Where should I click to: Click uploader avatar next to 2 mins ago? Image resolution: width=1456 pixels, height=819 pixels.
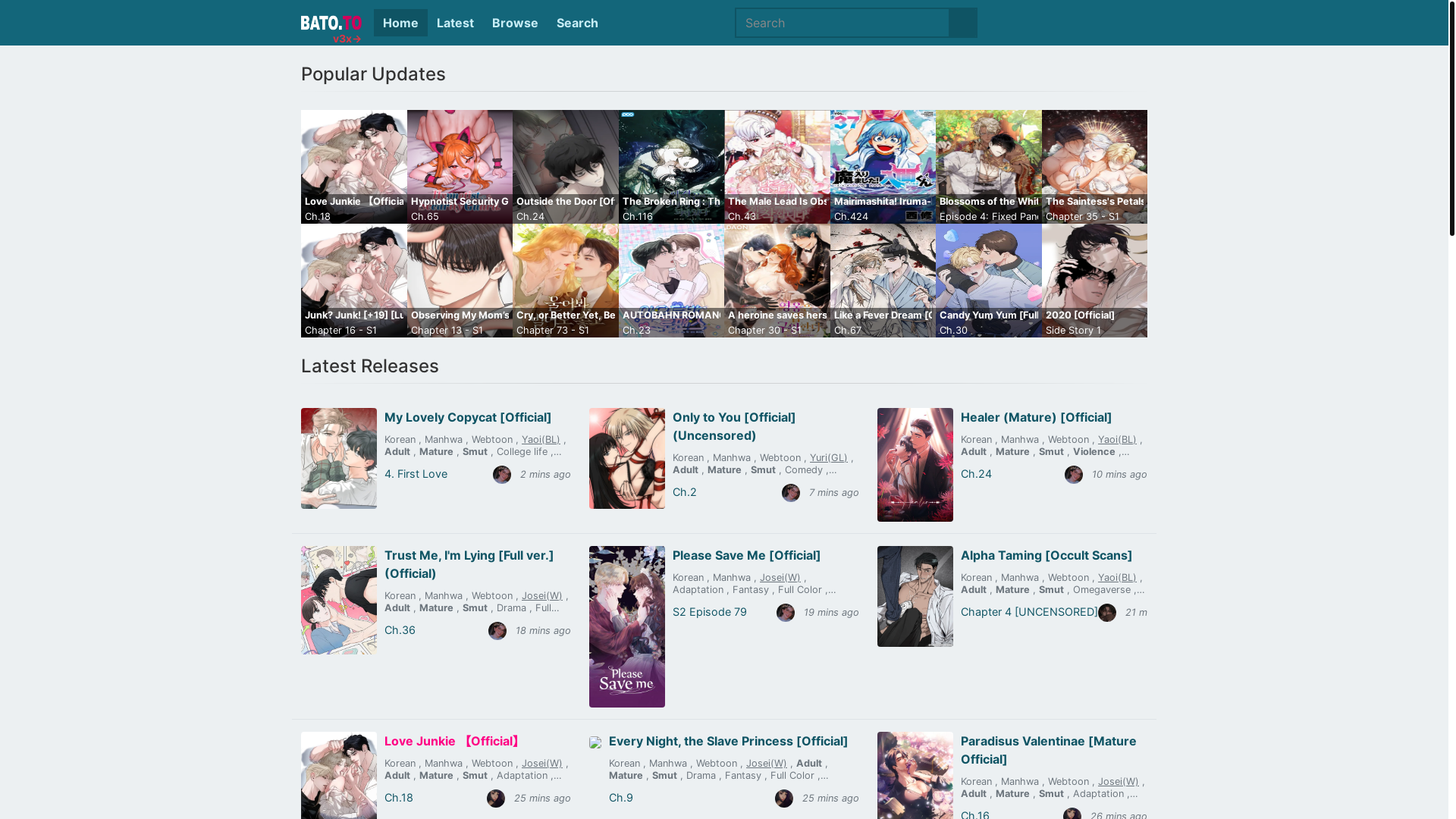[x=502, y=475]
